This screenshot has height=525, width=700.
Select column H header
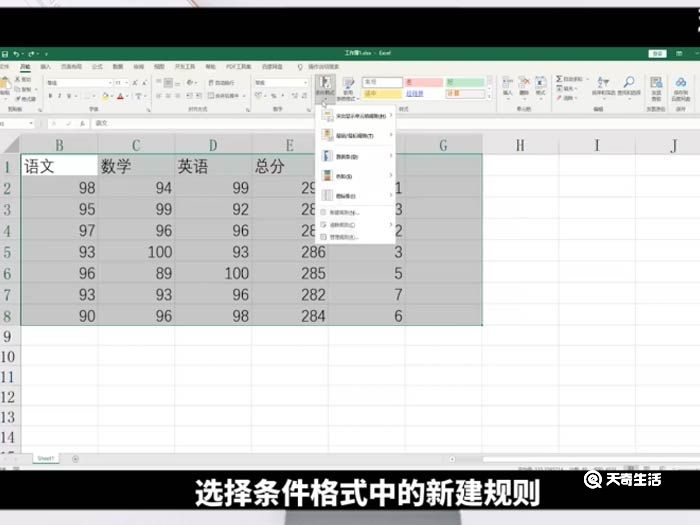tap(520, 146)
